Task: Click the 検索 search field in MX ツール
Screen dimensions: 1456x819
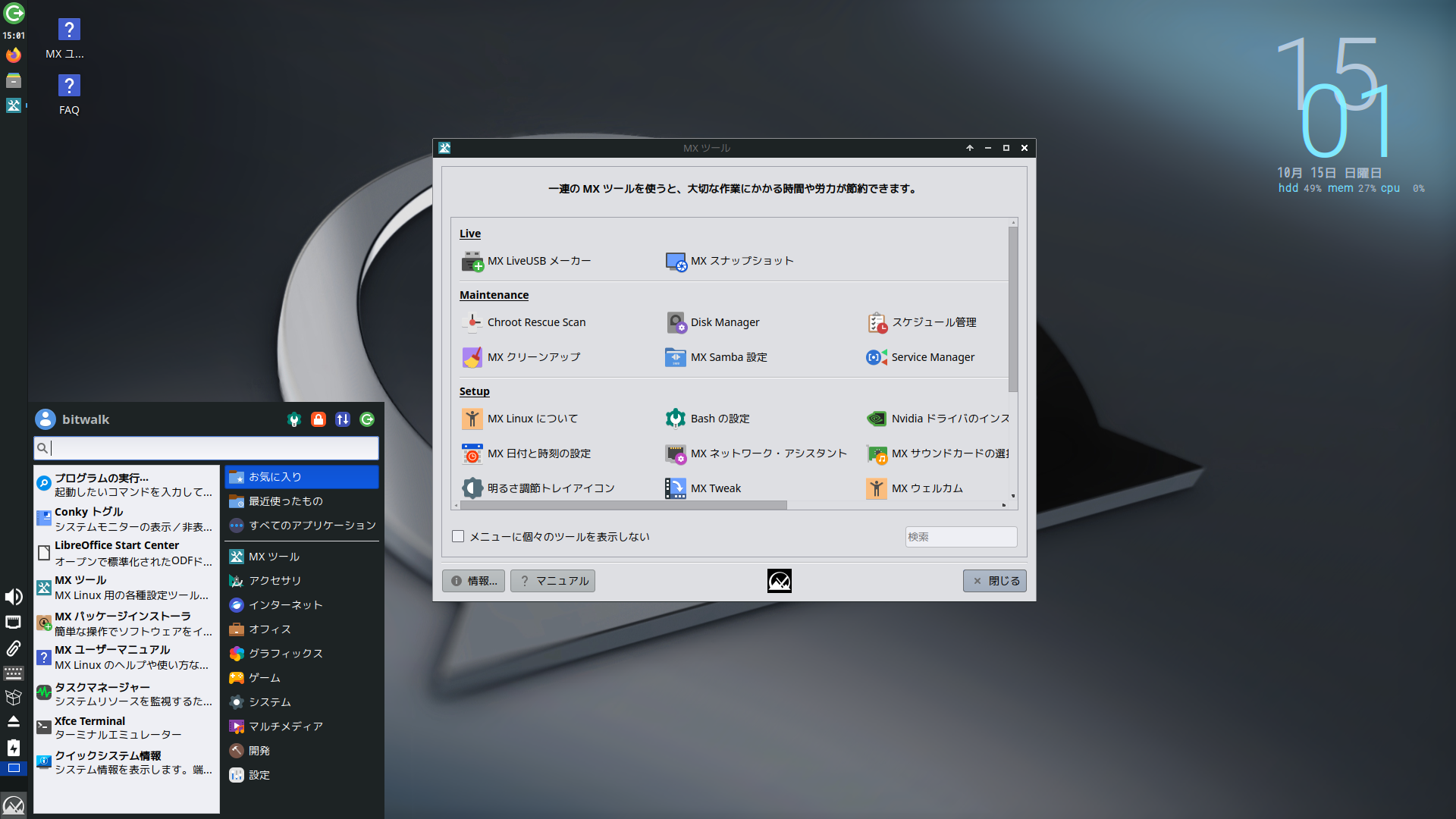Action: (x=960, y=537)
